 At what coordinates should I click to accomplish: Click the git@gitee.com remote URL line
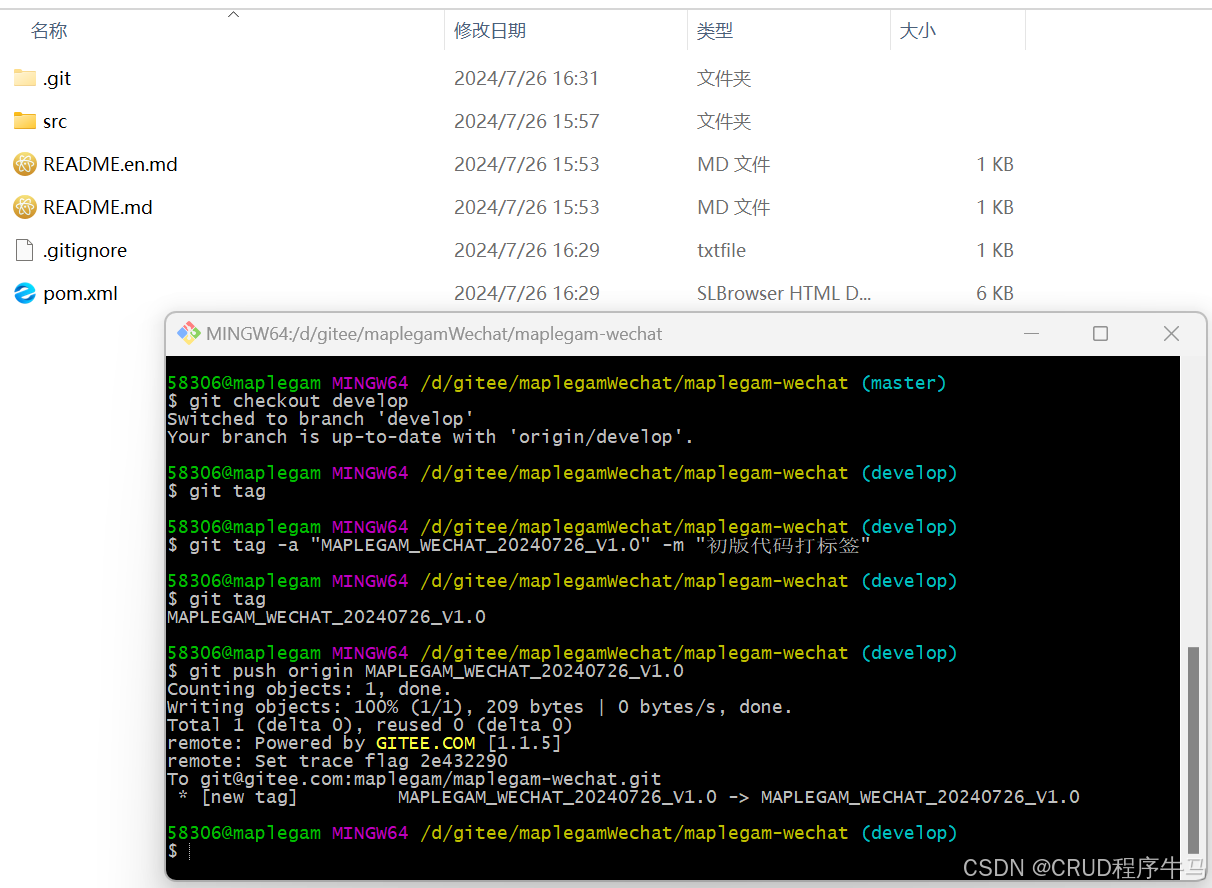414,779
